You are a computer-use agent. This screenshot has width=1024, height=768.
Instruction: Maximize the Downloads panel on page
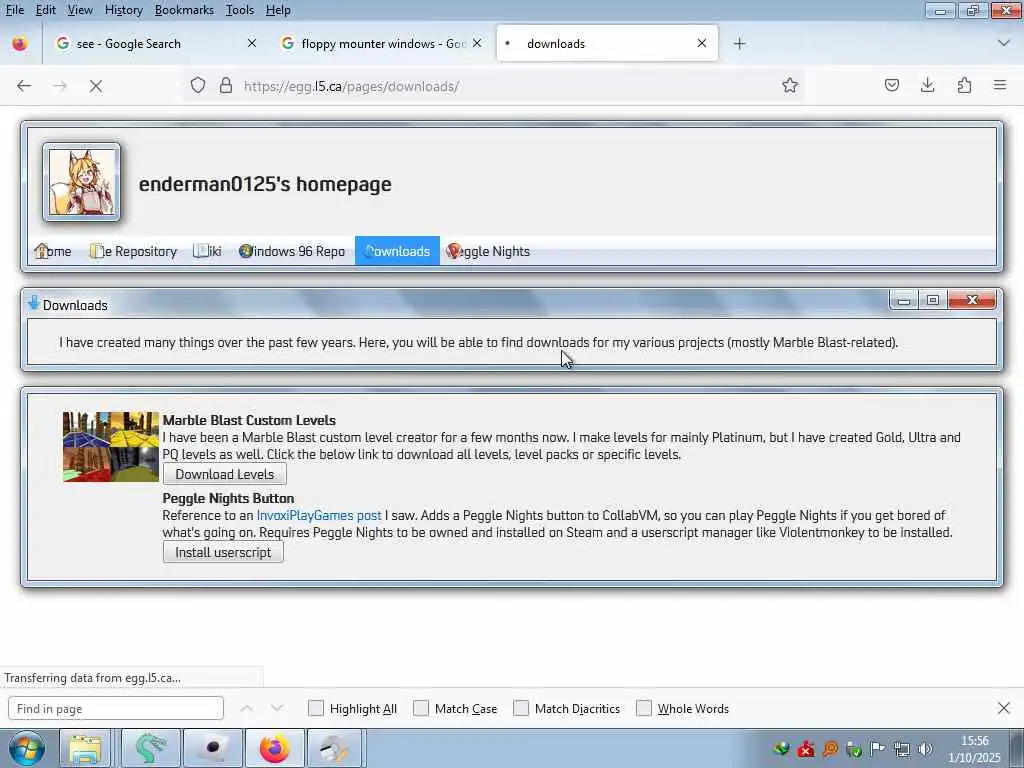click(933, 300)
